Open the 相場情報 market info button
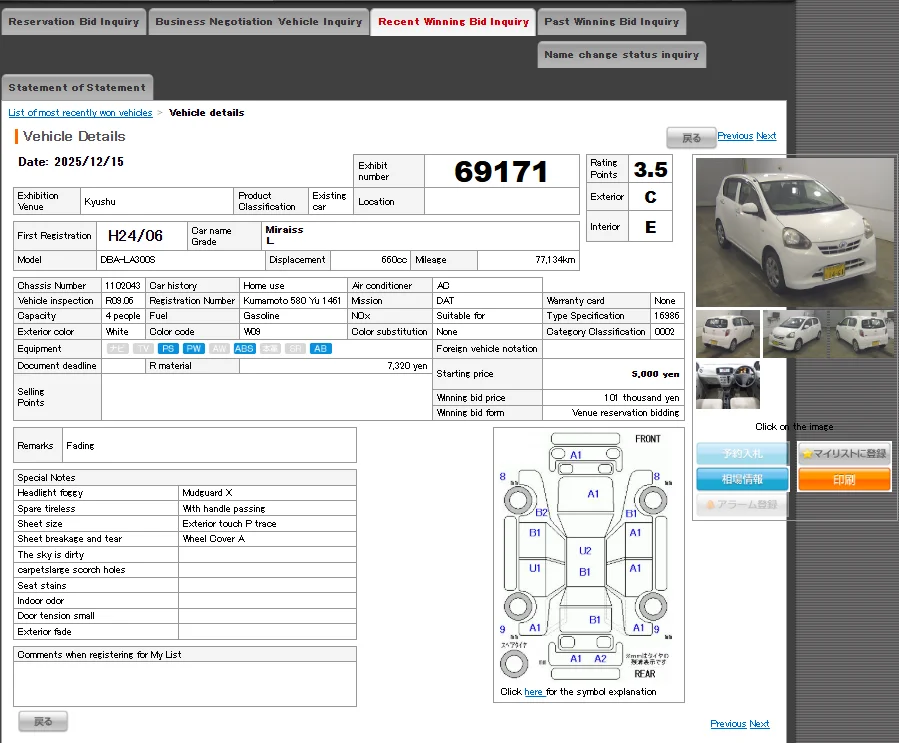This screenshot has width=899, height=743. [x=742, y=479]
